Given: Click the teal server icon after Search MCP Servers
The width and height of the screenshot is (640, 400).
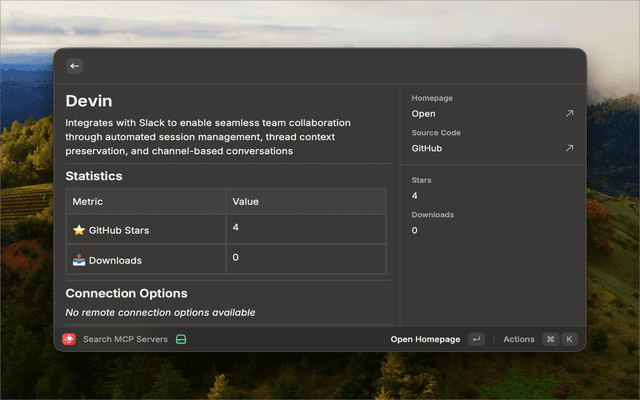Looking at the screenshot, I should 181,339.
